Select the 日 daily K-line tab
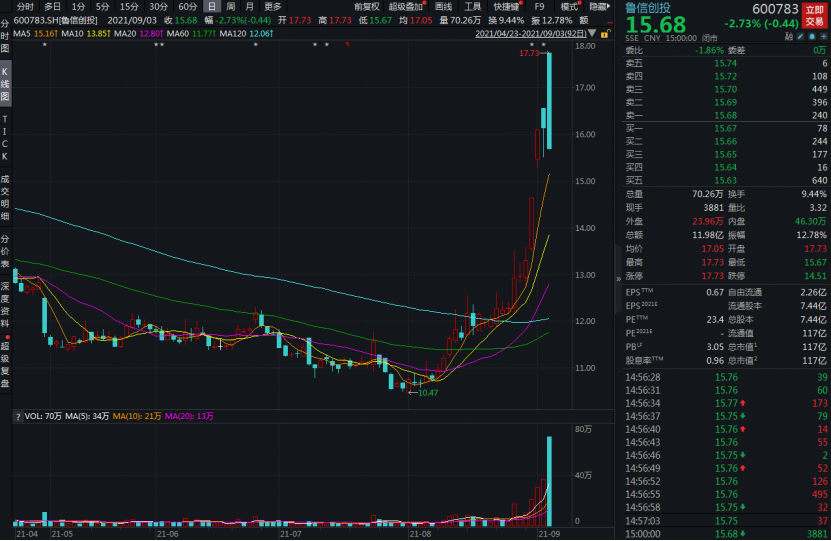The width and height of the screenshot is (831, 541). pos(211,6)
